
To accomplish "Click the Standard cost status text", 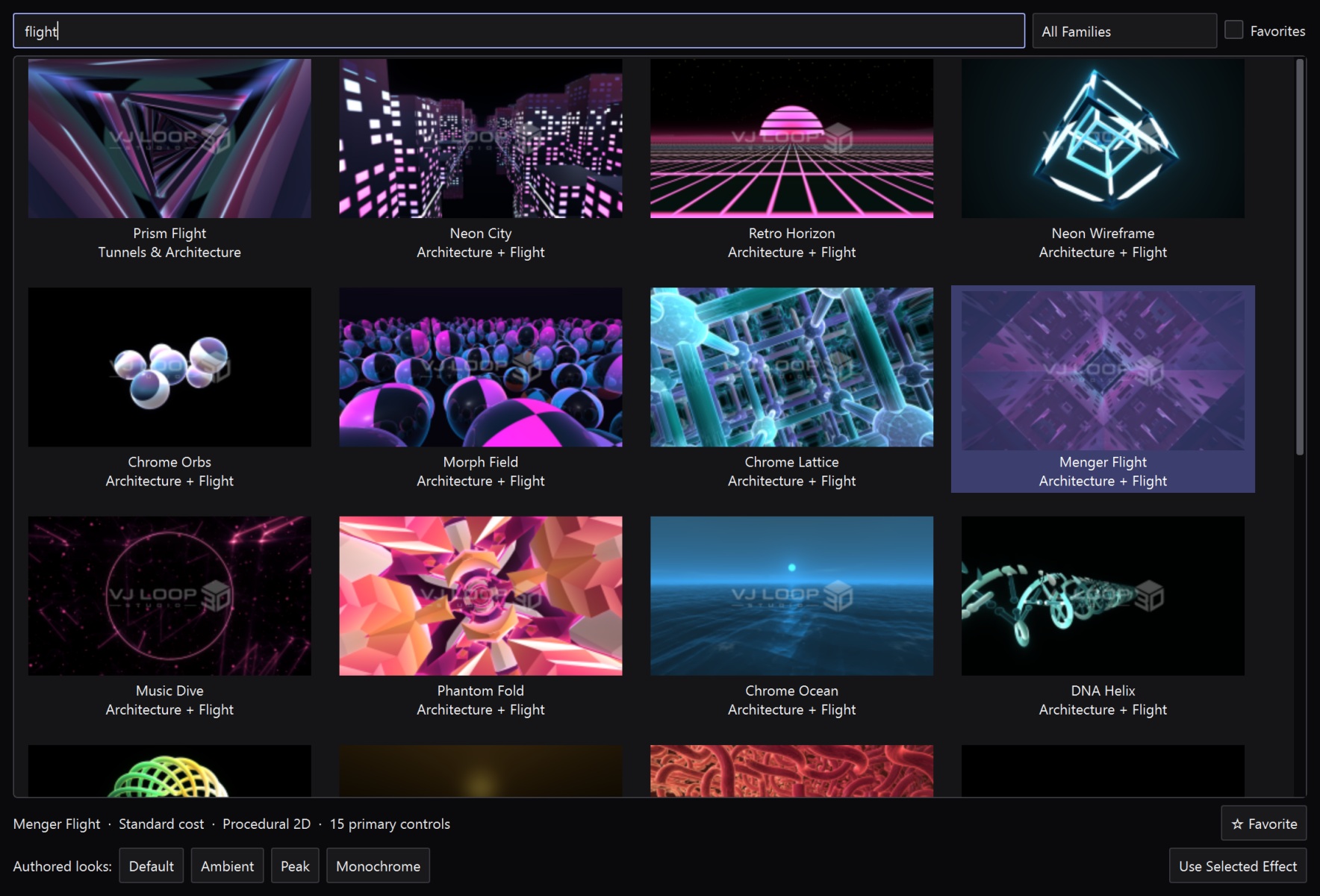I will (x=161, y=824).
